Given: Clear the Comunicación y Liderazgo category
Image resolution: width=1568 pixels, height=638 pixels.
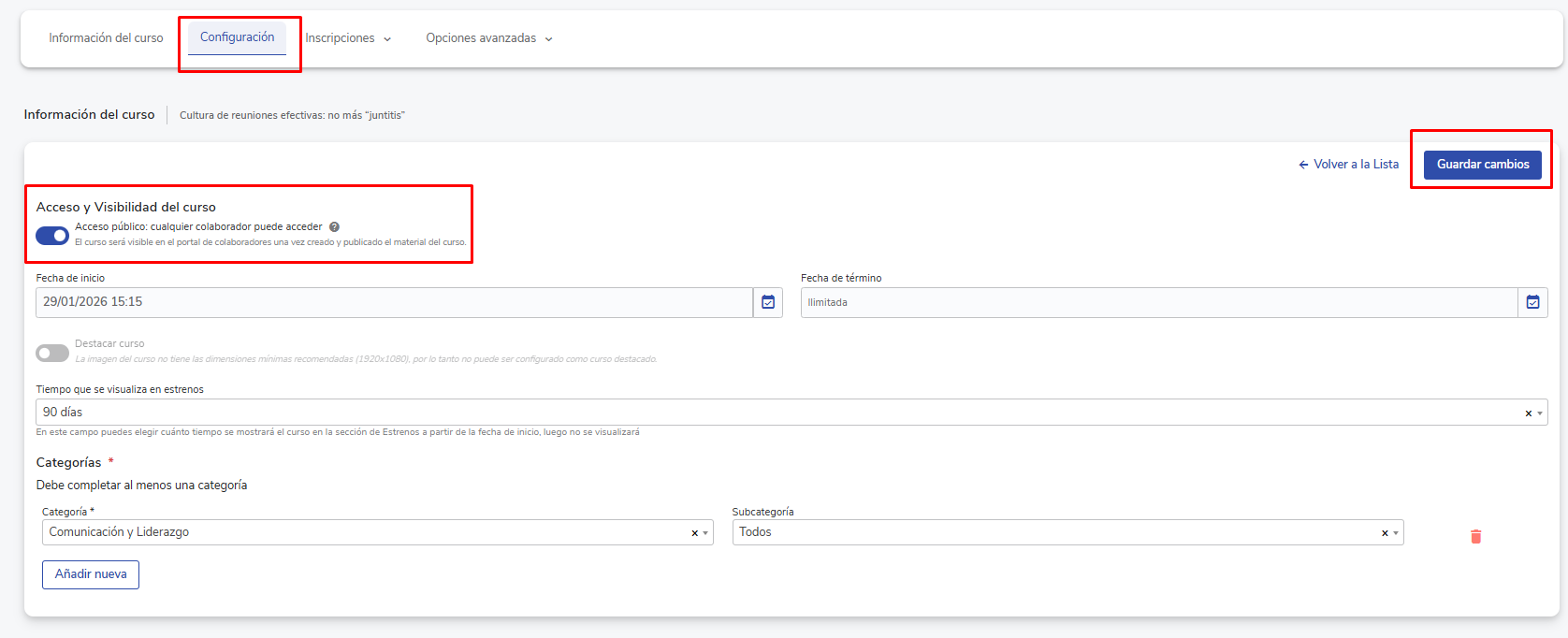Looking at the screenshot, I should [x=694, y=532].
